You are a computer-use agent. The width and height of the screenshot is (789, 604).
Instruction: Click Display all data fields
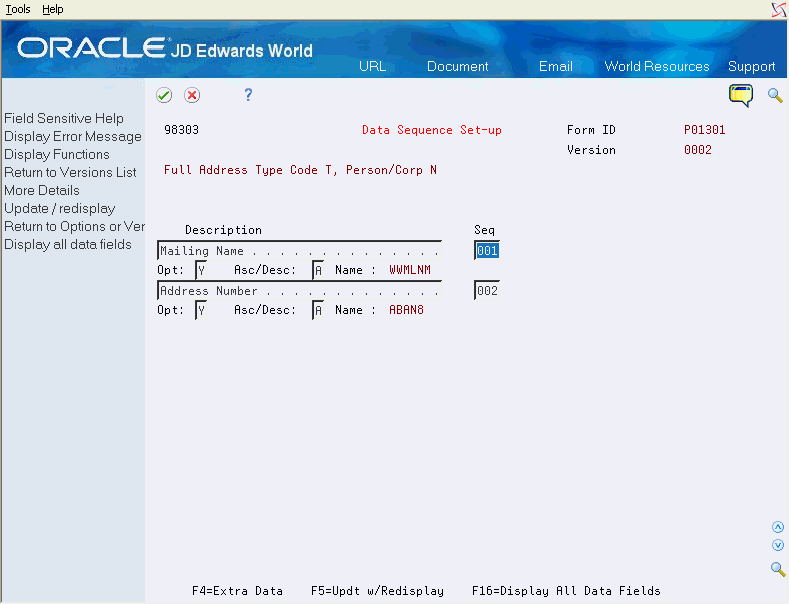coord(68,245)
